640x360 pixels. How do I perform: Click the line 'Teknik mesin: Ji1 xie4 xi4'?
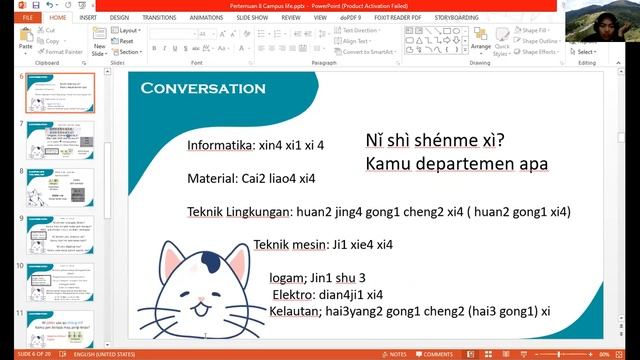point(323,244)
